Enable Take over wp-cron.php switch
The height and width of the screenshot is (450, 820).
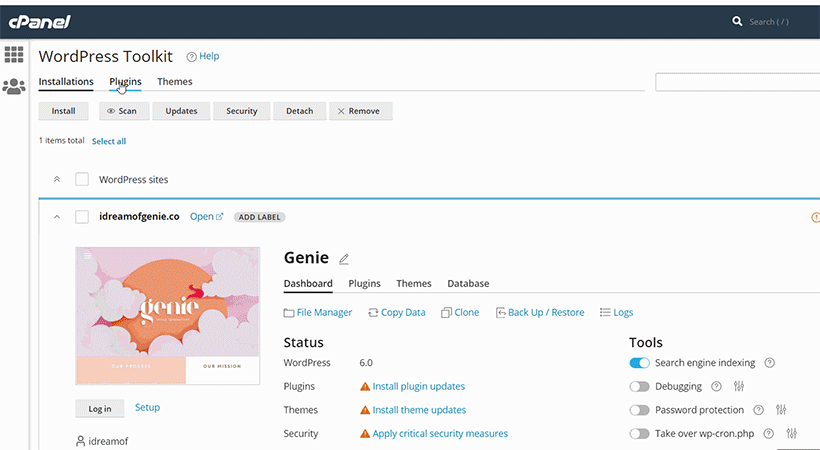(x=639, y=433)
